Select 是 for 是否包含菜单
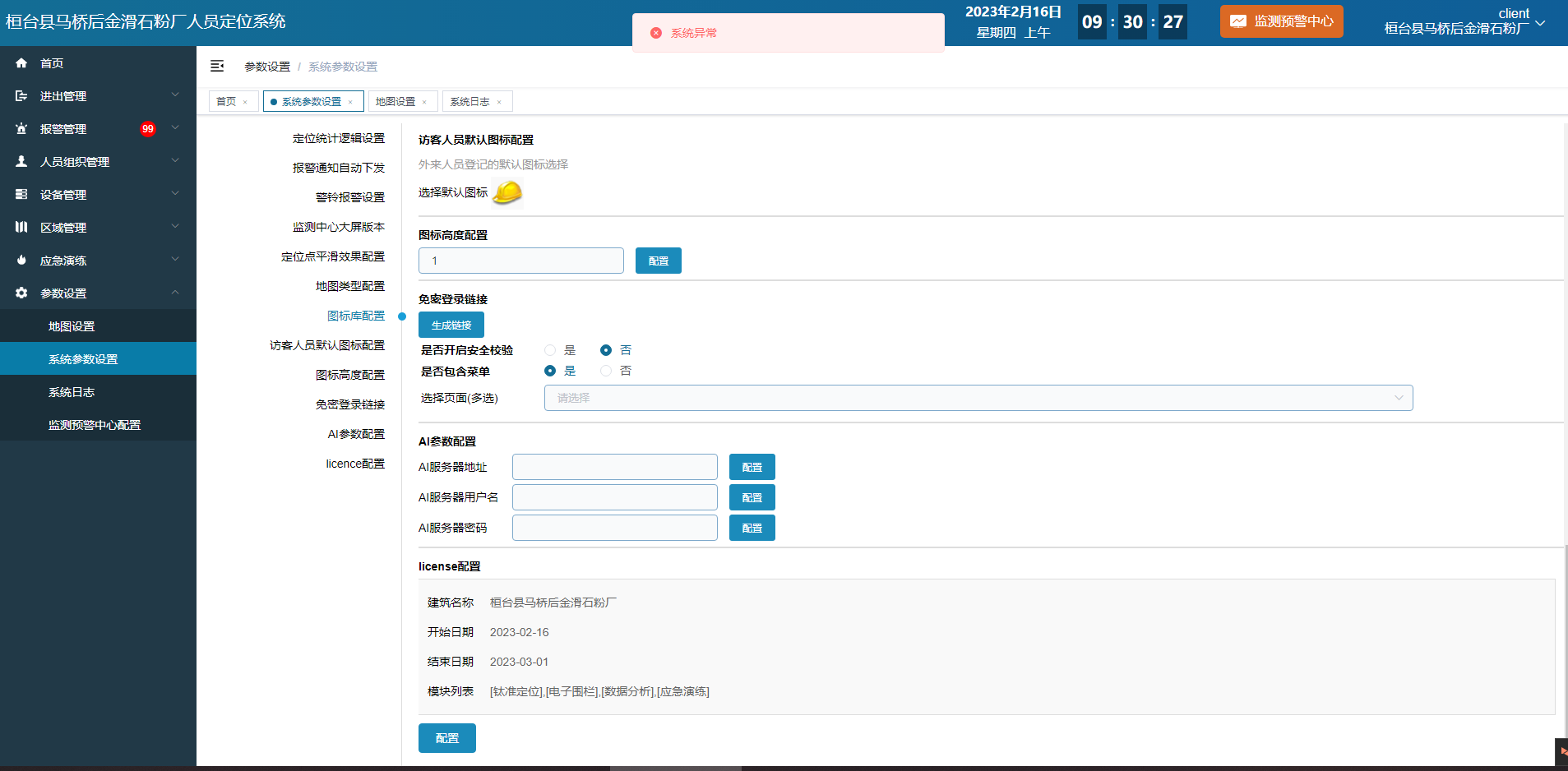1568x771 pixels. pyautogui.click(x=550, y=371)
